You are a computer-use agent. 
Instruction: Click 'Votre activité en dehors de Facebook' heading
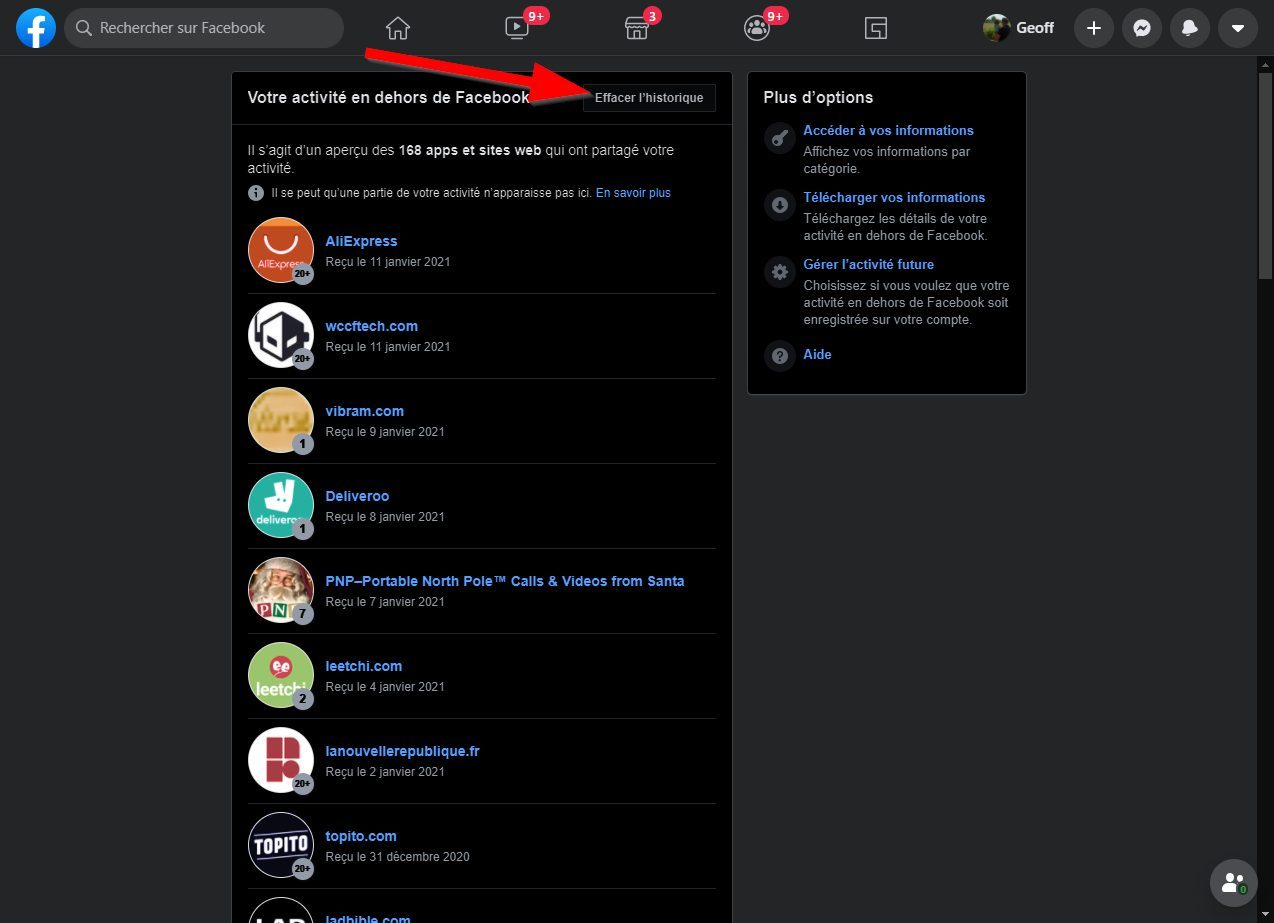pos(388,97)
